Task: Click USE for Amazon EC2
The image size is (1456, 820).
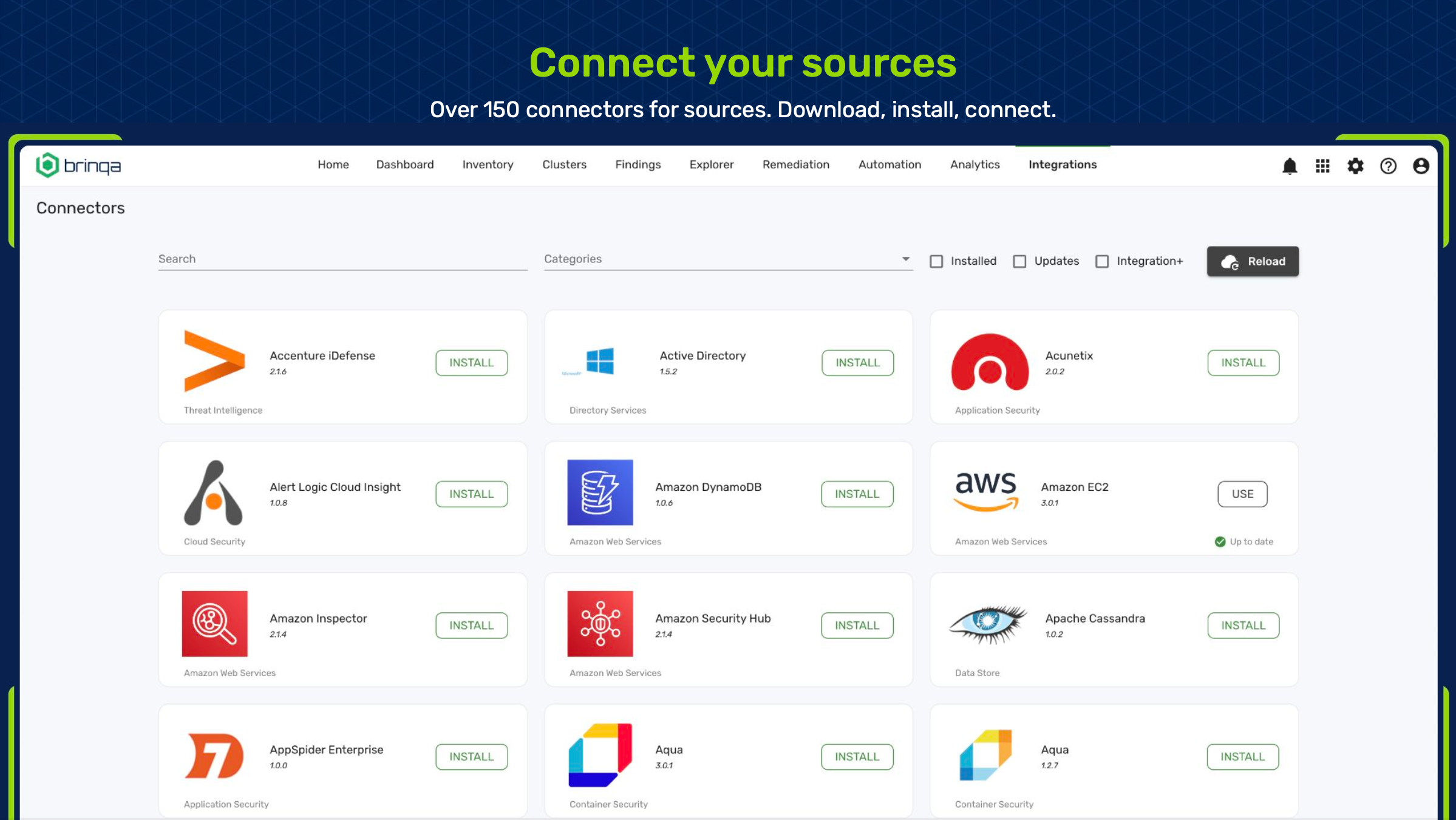Action: point(1242,494)
